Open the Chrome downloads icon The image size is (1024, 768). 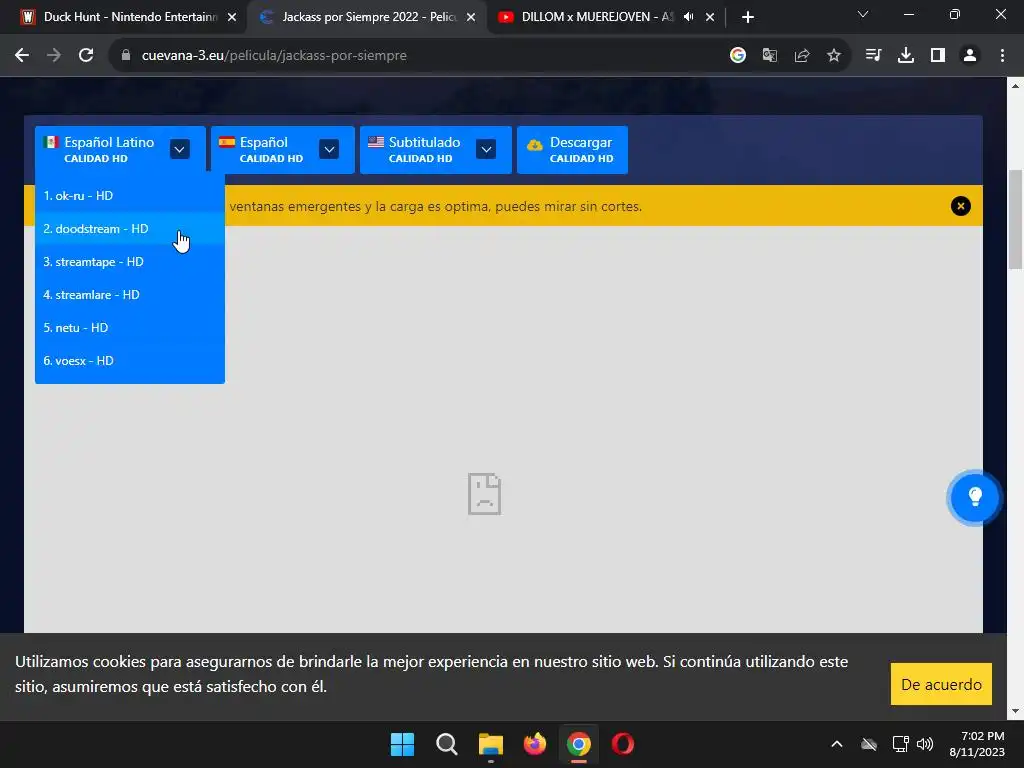click(x=906, y=56)
